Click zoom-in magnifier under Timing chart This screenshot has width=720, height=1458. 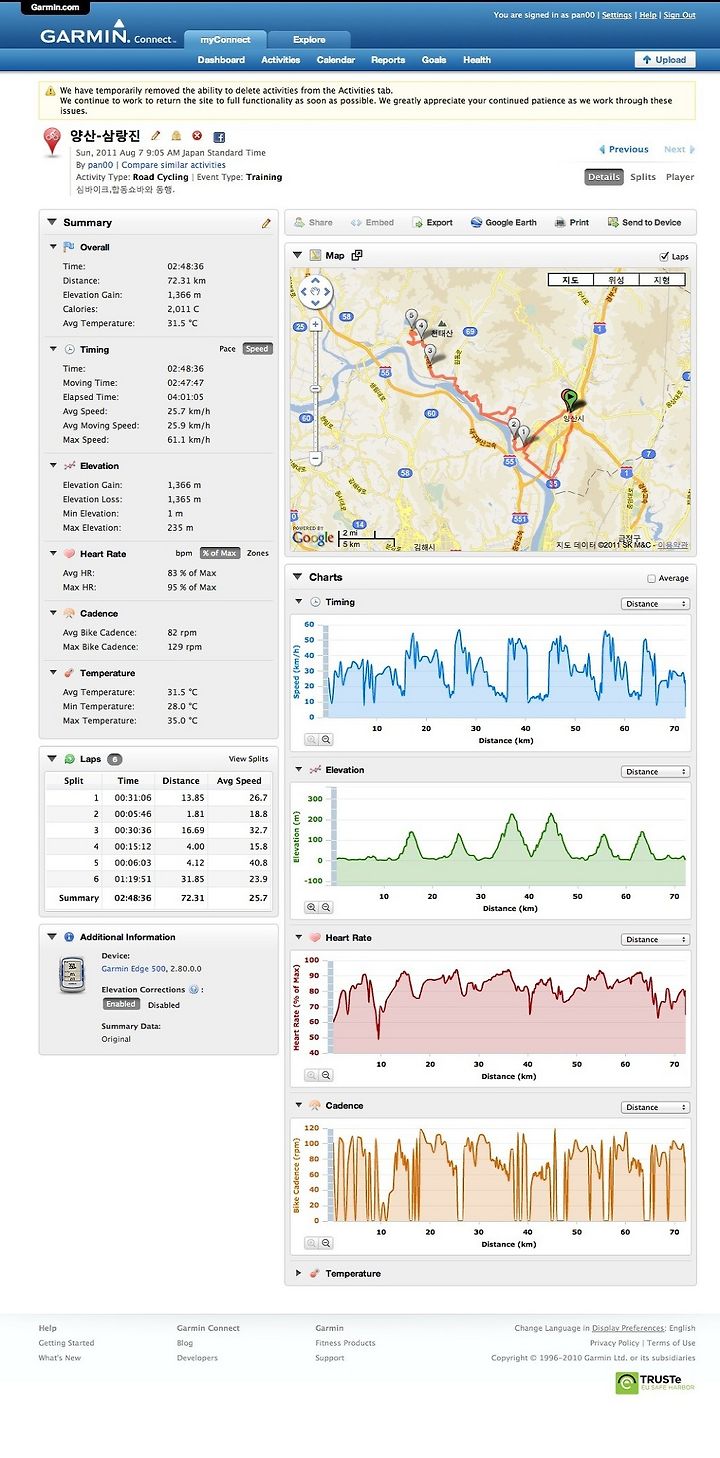point(311,740)
